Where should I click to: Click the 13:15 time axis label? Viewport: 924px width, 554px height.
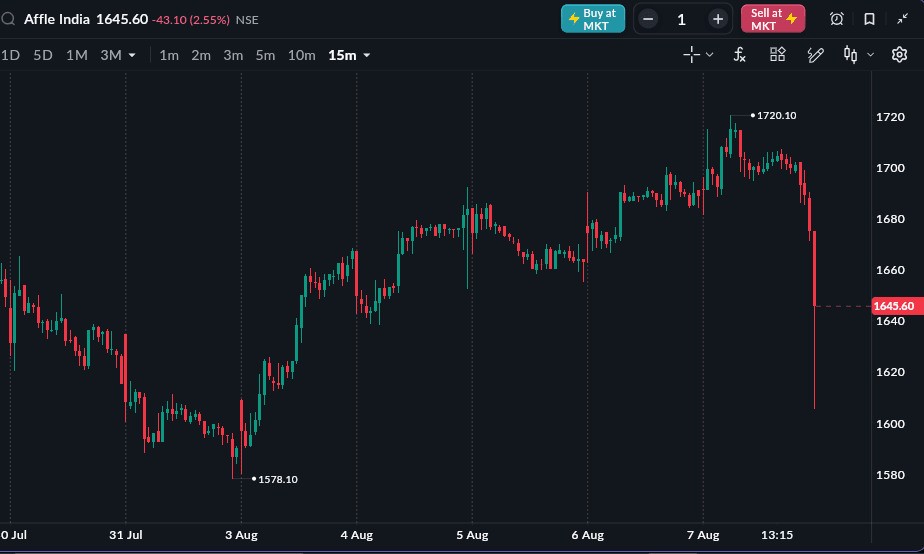pyautogui.click(x=777, y=535)
